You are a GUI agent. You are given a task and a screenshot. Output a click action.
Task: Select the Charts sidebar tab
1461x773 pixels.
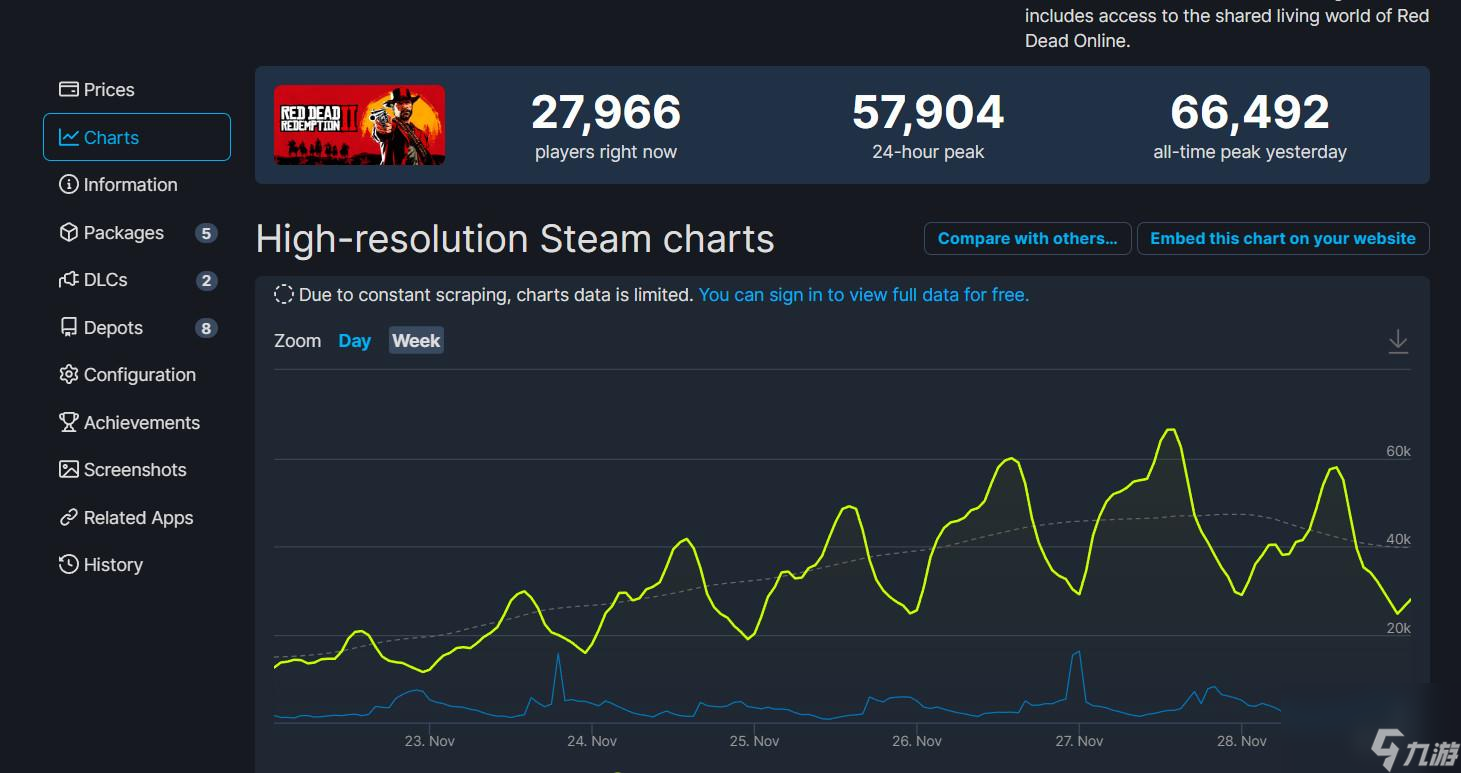click(137, 137)
